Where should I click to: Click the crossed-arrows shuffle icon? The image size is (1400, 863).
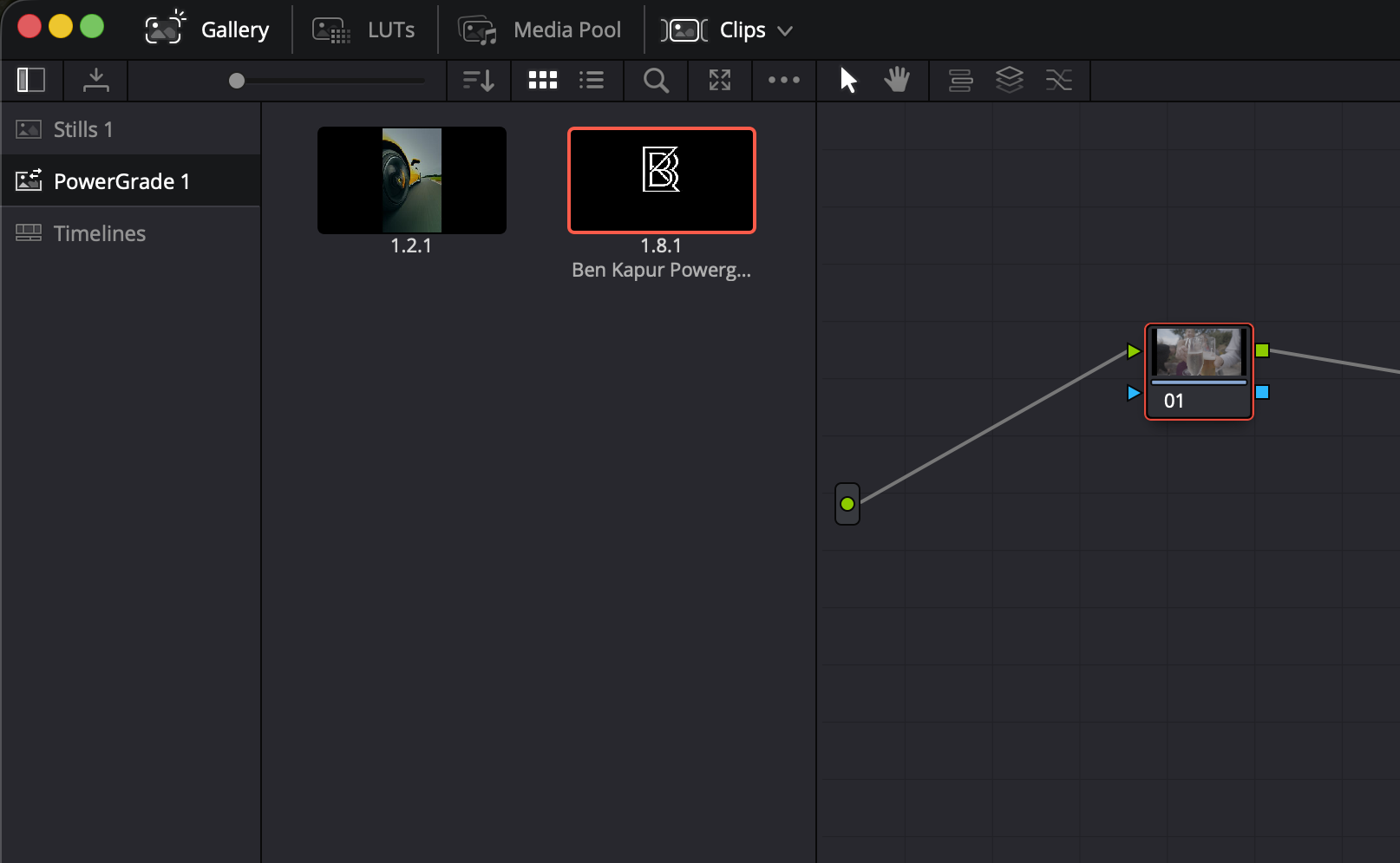(1059, 80)
